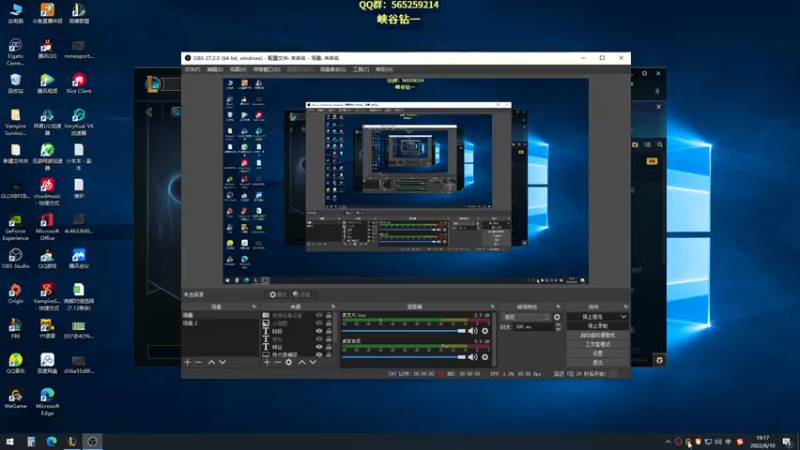This screenshot has height=450, width=800.
Task: Mute the 桌面音频 speaker icon
Action: (x=473, y=357)
